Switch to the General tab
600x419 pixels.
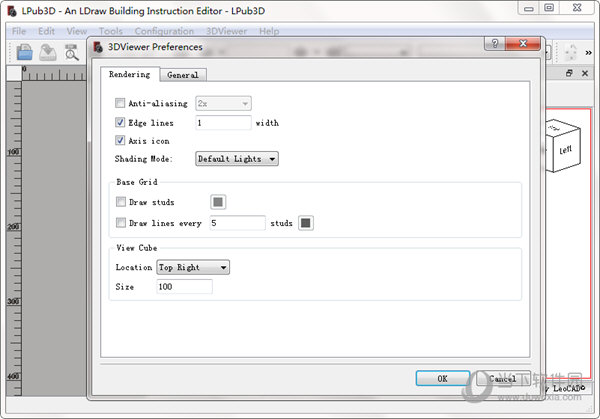coord(183,75)
